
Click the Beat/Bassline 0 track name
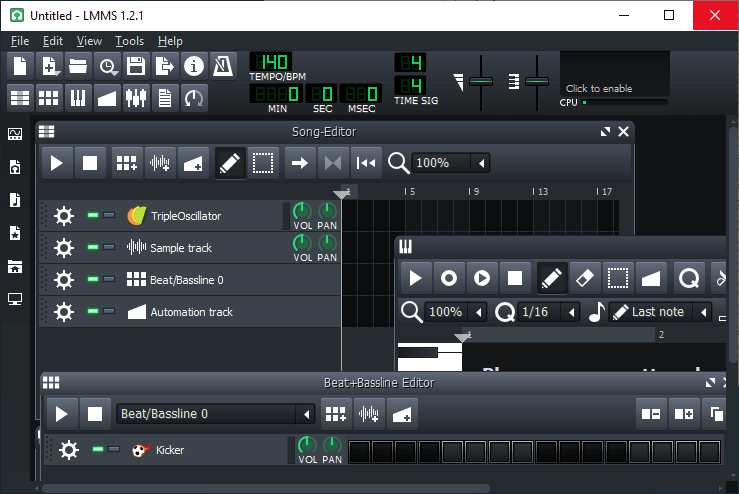pyautogui.click(x=187, y=280)
